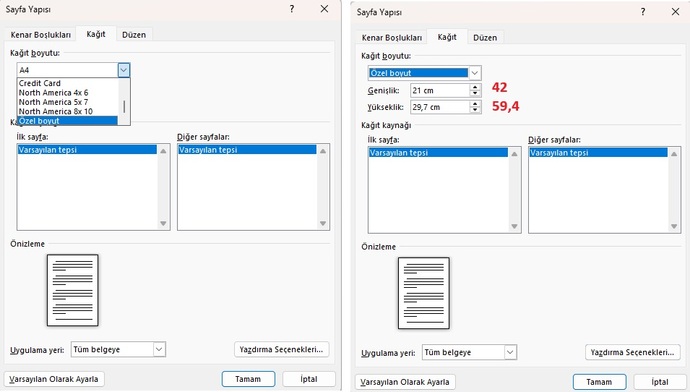Image resolution: width=690 pixels, height=392 pixels.
Task: Cancel with İptal in left dialog
Action: tap(309, 379)
